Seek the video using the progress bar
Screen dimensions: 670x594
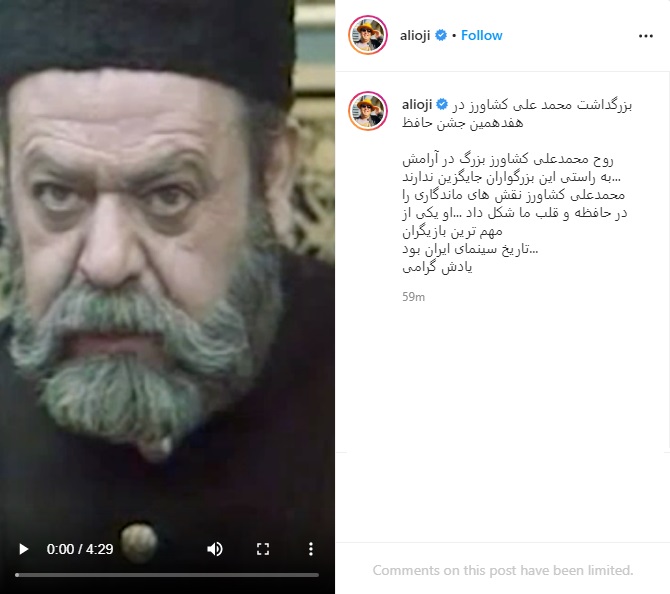pyautogui.click(x=167, y=575)
